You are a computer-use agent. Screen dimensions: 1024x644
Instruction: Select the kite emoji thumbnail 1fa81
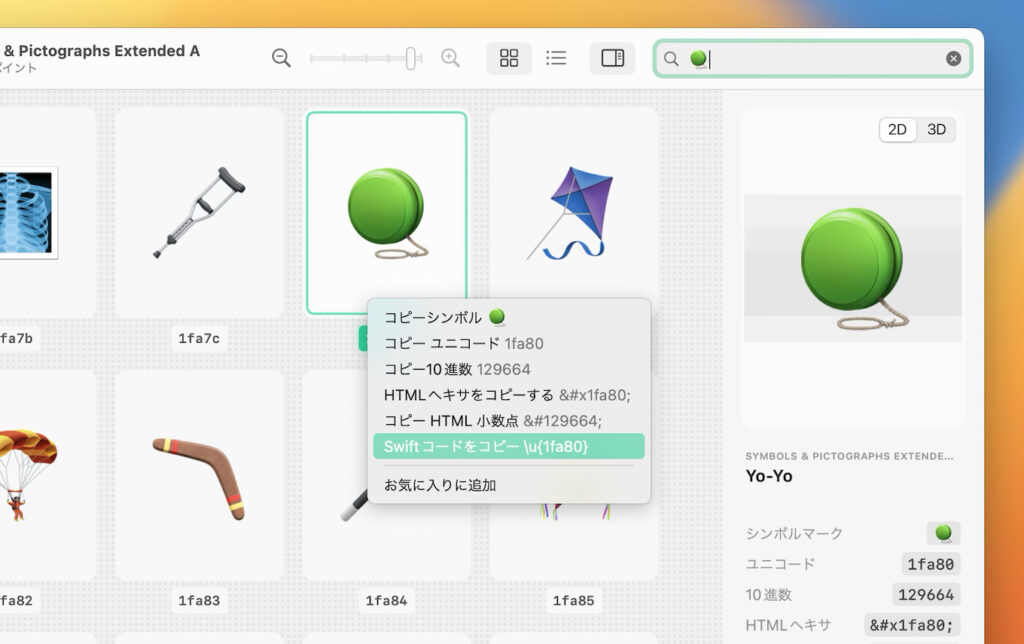[573, 210]
